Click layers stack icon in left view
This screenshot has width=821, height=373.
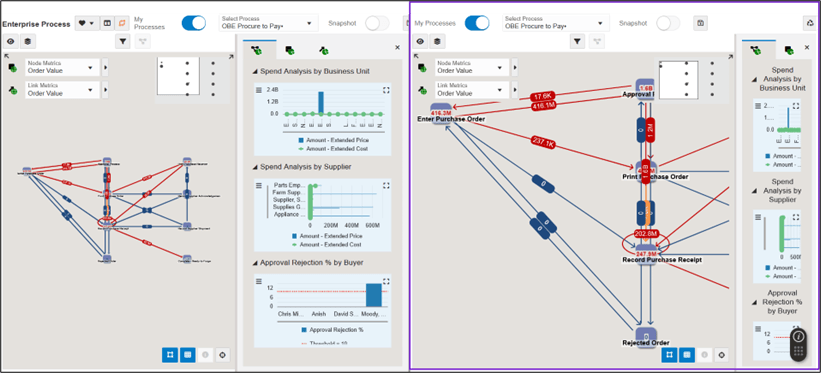pyautogui.click(x=27, y=41)
